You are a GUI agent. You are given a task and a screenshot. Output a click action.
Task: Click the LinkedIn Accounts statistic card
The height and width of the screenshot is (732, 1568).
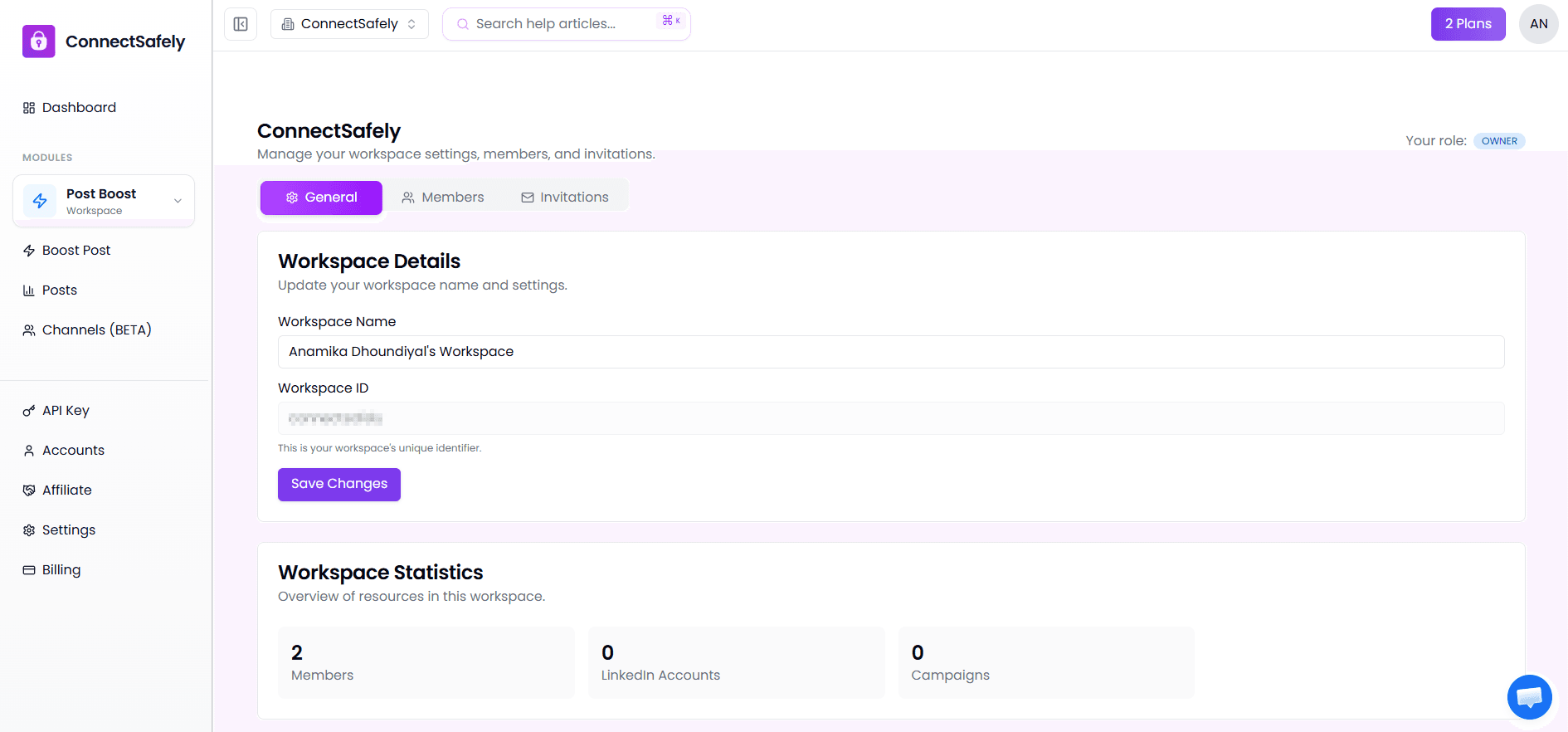click(737, 662)
